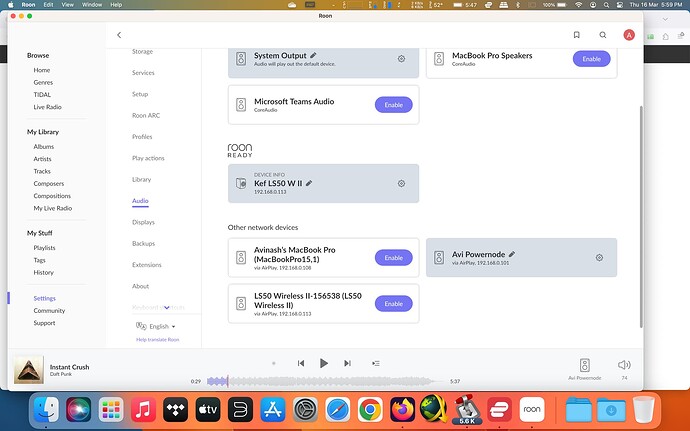Open Community in the sidebar
690x431 pixels.
pos(49,310)
